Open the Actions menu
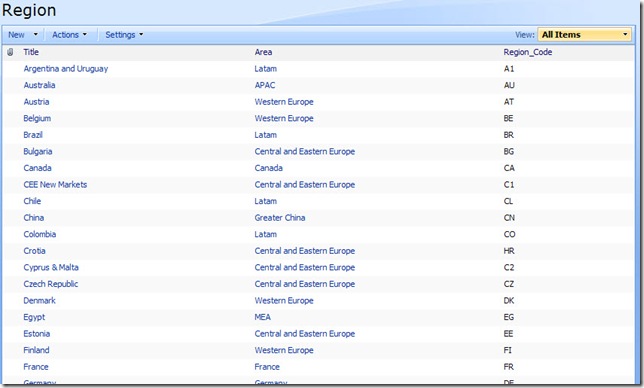Image resolution: width=644 pixels, height=388 pixels. pyautogui.click(x=69, y=35)
